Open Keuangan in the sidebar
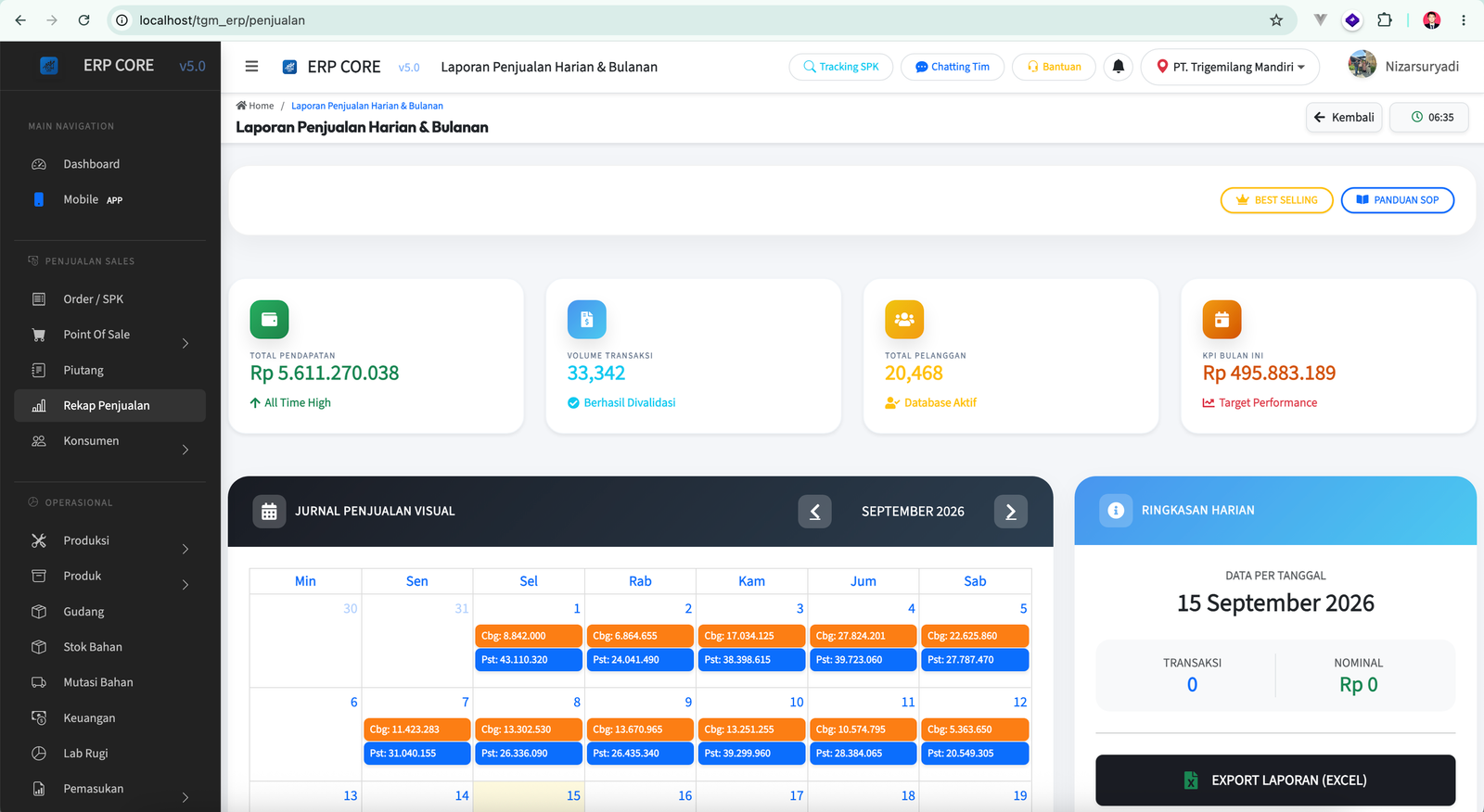1484x812 pixels. pos(109,718)
